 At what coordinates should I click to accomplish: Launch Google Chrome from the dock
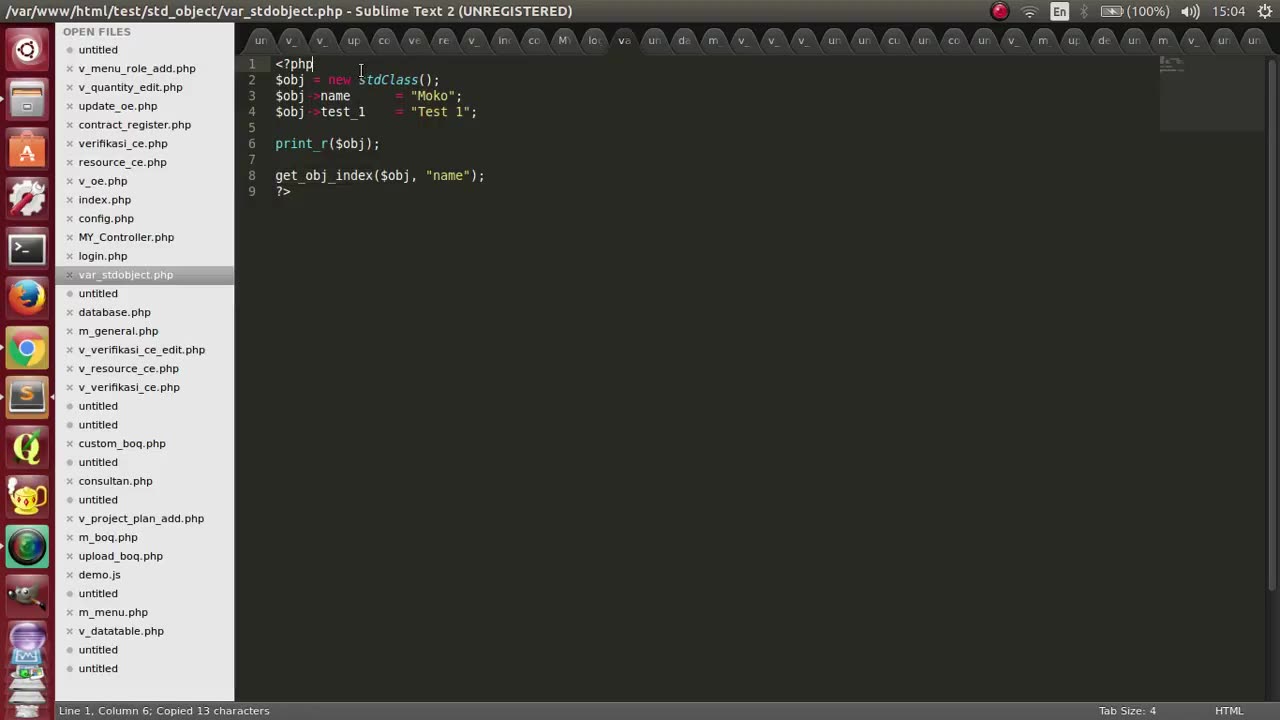(27, 348)
